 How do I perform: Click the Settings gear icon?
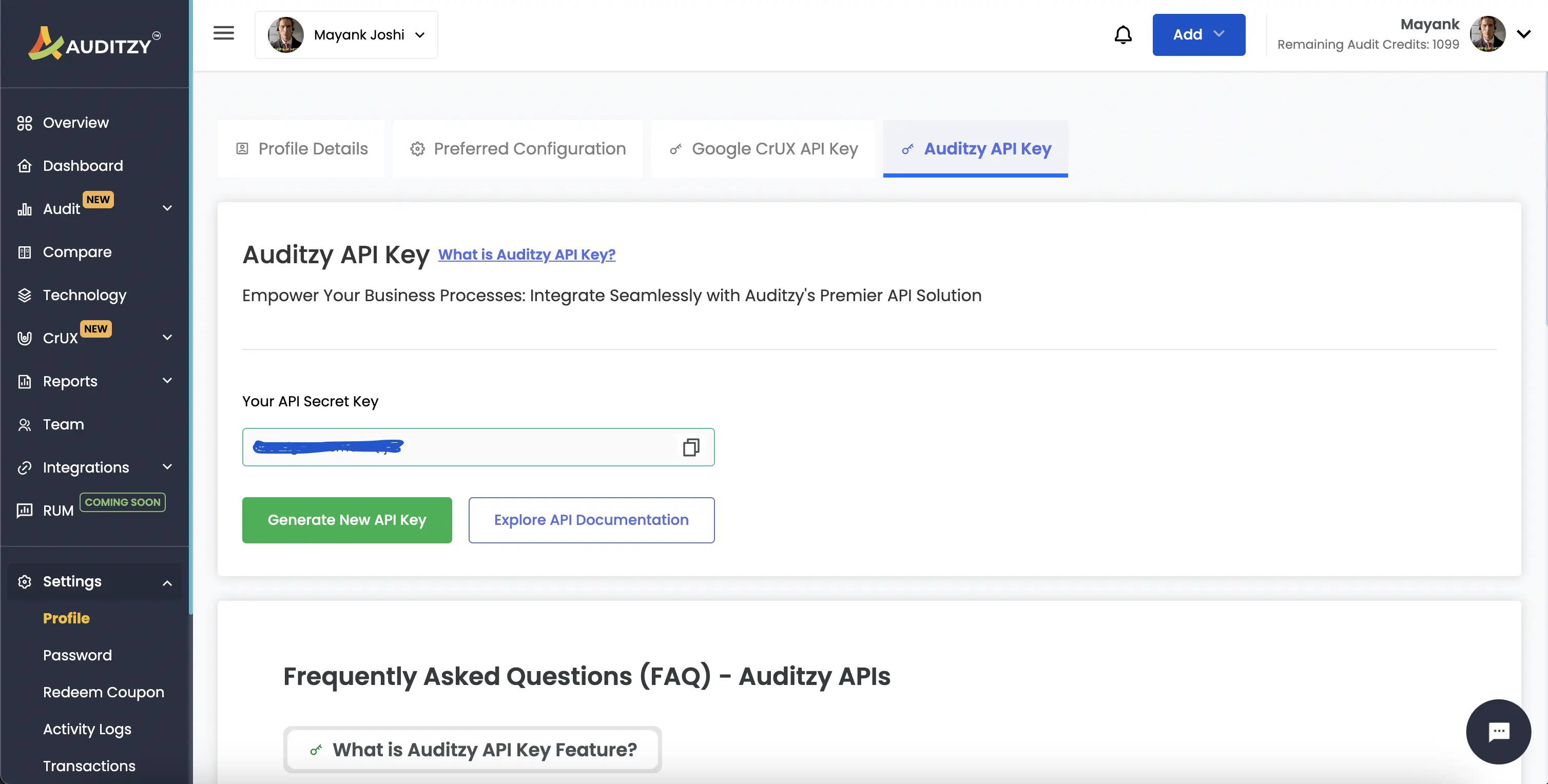tap(25, 581)
